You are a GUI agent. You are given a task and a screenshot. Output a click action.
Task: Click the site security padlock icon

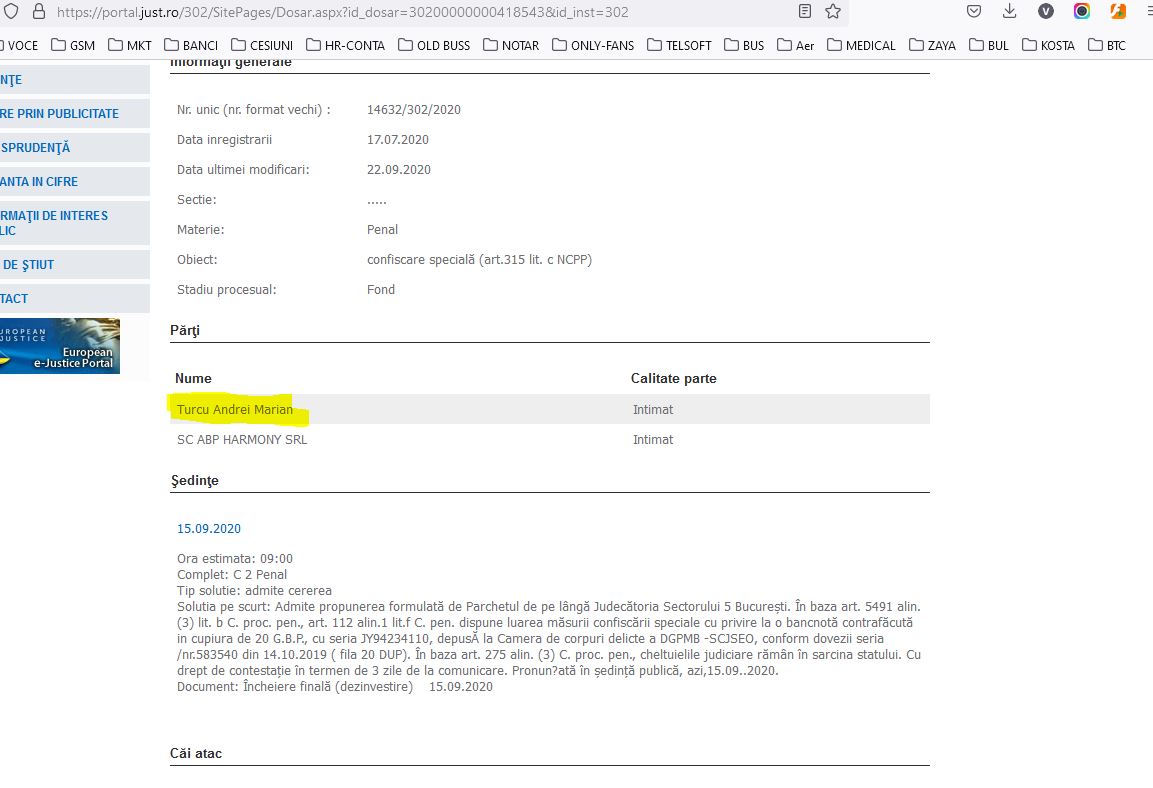[39, 12]
